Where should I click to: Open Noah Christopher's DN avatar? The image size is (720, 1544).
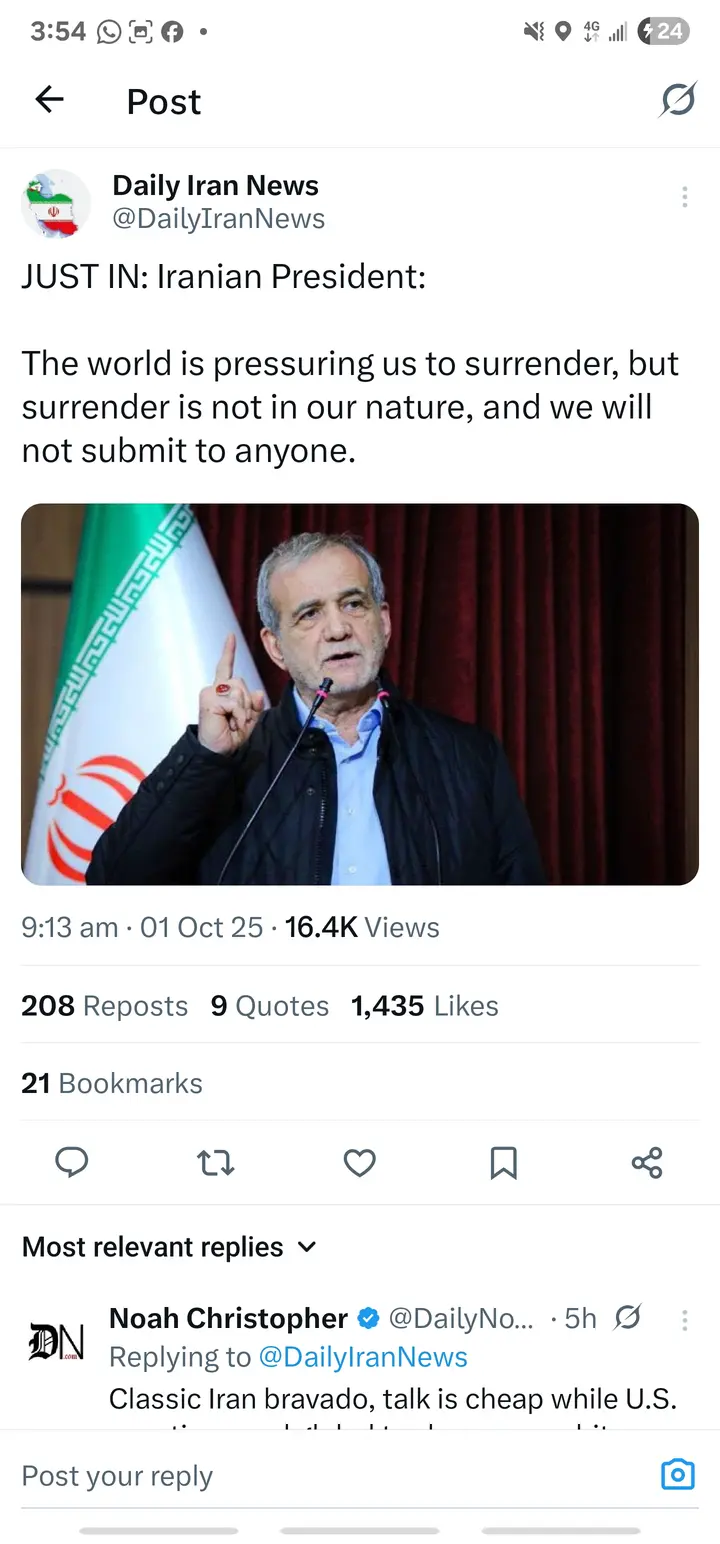tap(56, 1341)
